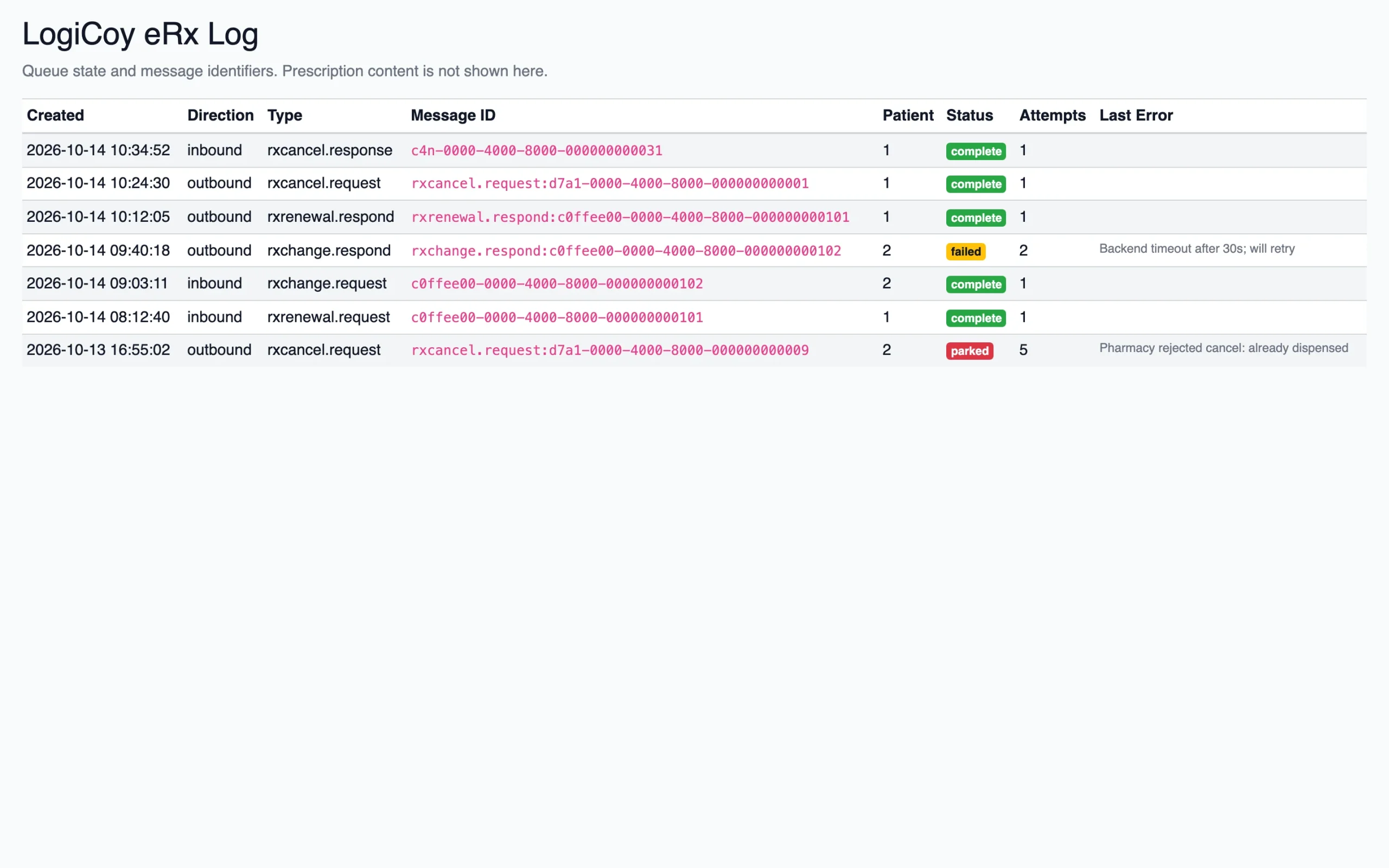This screenshot has width=1389, height=868.
Task: Click the Message ID column header
Action: click(453, 116)
